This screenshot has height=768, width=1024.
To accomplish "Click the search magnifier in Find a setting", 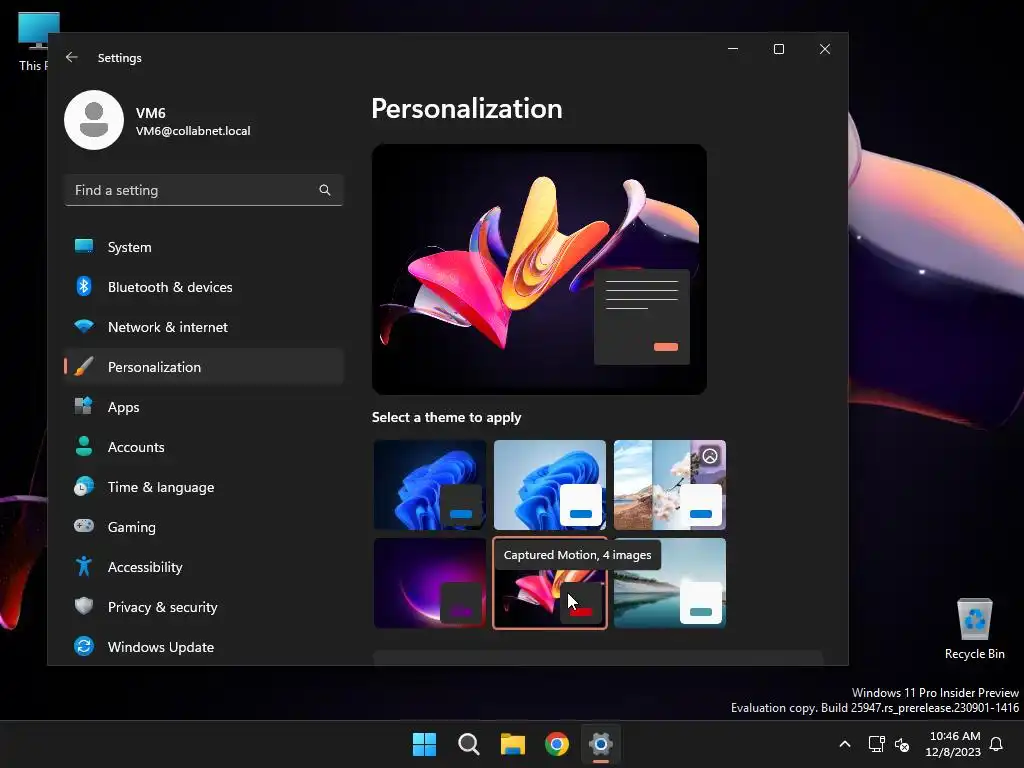I will click(325, 190).
